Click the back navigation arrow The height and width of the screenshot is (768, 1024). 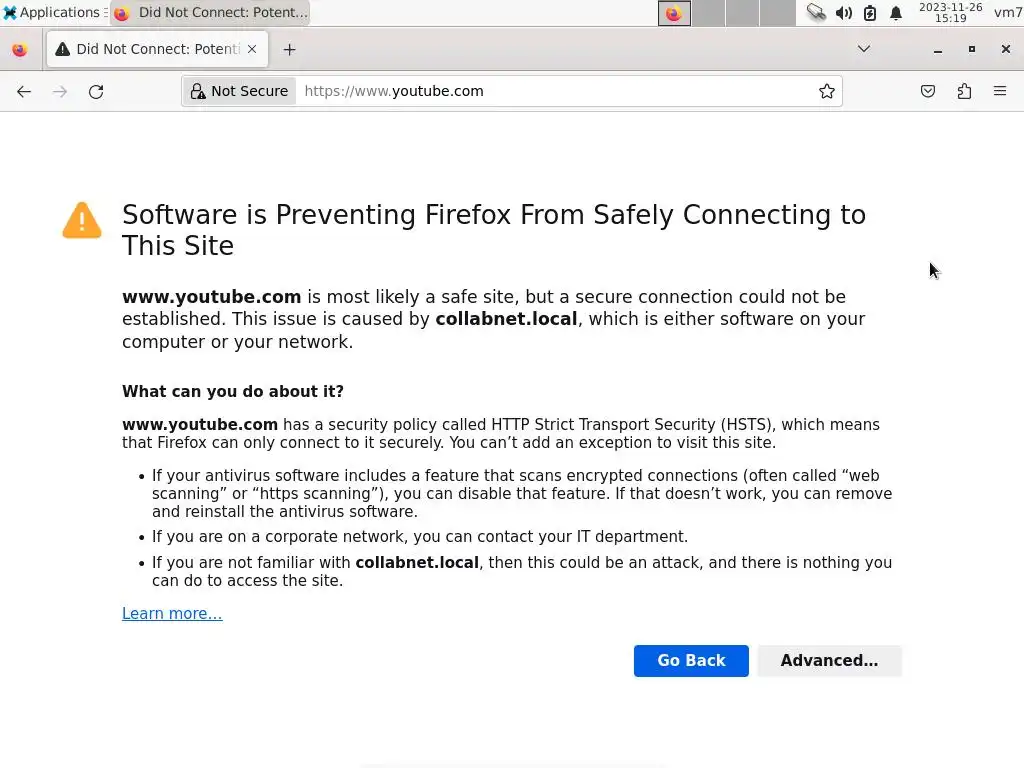click(24, 91)
